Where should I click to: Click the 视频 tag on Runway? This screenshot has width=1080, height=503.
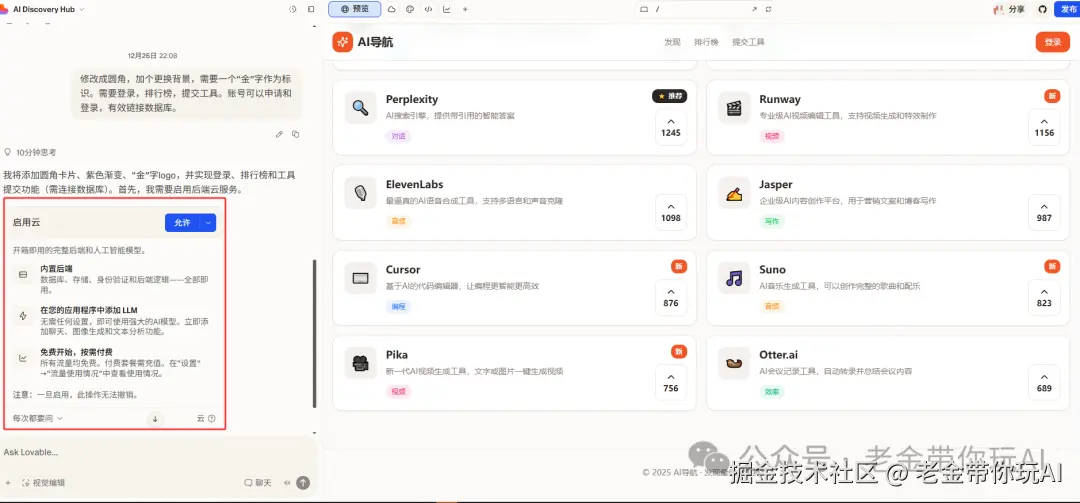pyautogui.click(x=772, y=136)
